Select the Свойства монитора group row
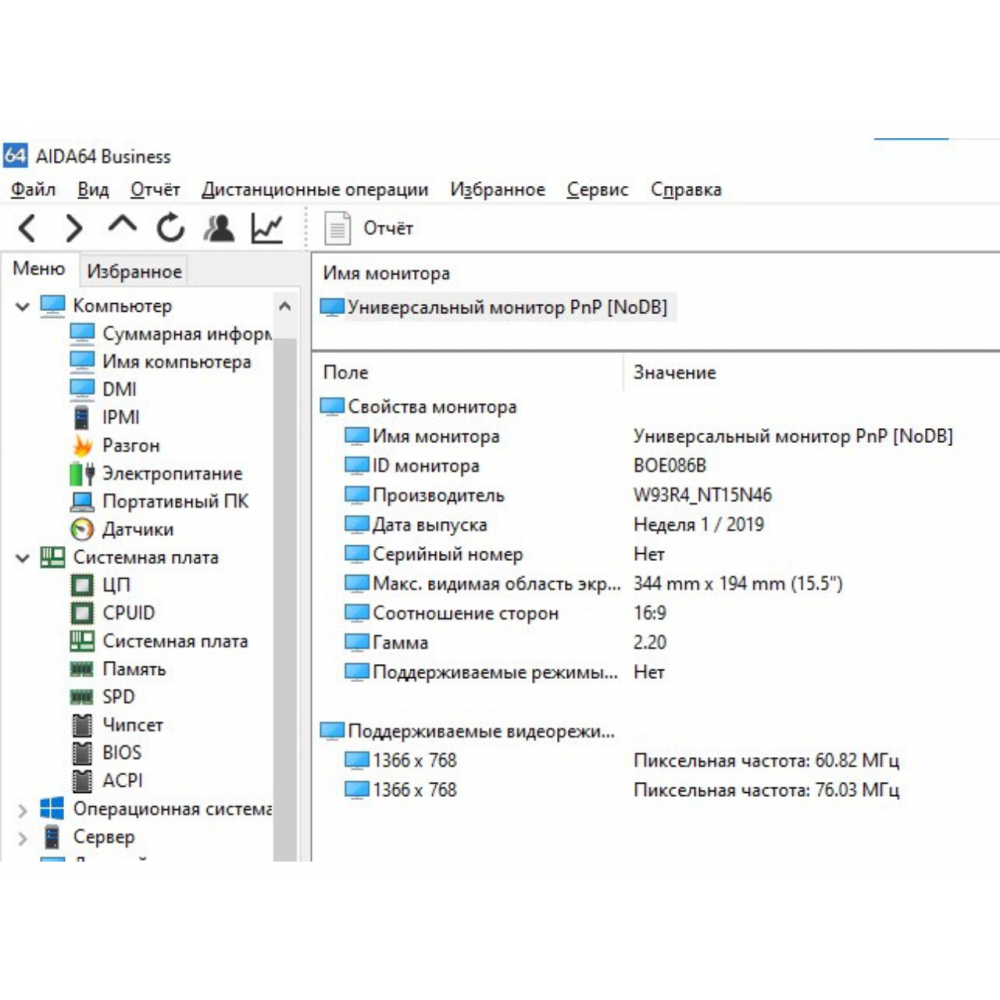The image size is (1000, 1000). [x=418, y=407]
